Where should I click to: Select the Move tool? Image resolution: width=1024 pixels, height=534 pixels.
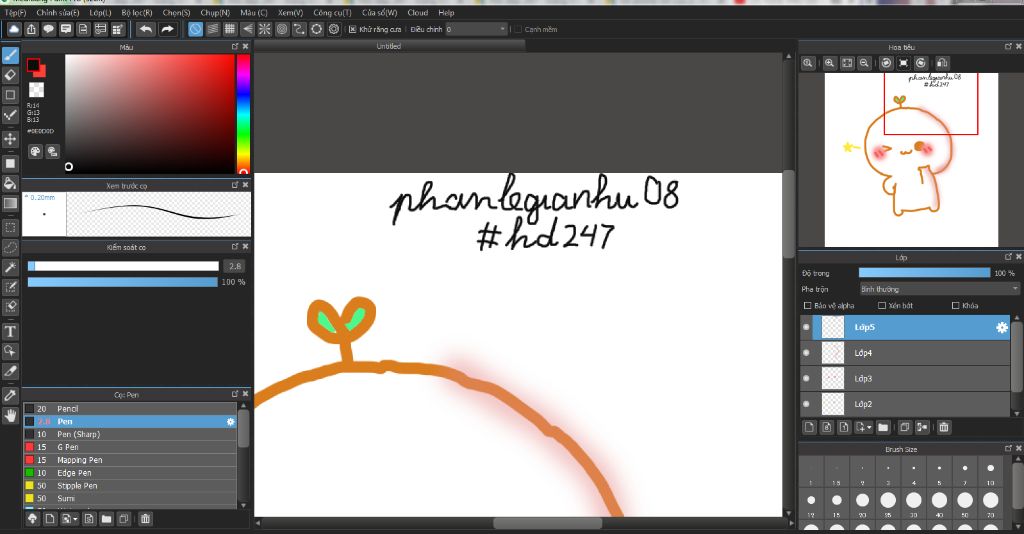click(10, 138)
